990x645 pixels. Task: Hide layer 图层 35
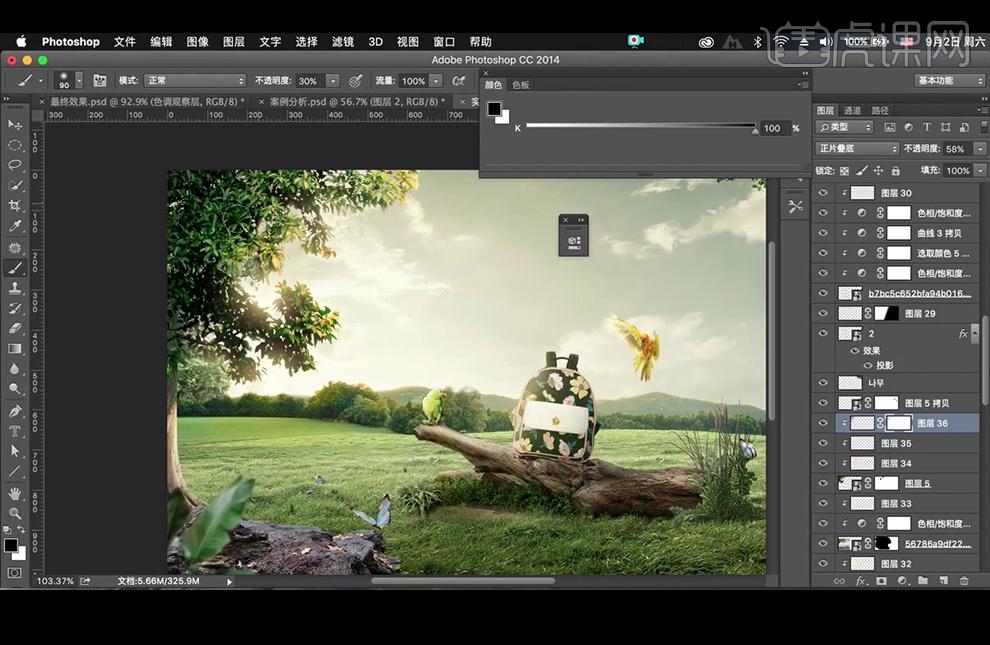pyautogui.click(x=823, y=444)
